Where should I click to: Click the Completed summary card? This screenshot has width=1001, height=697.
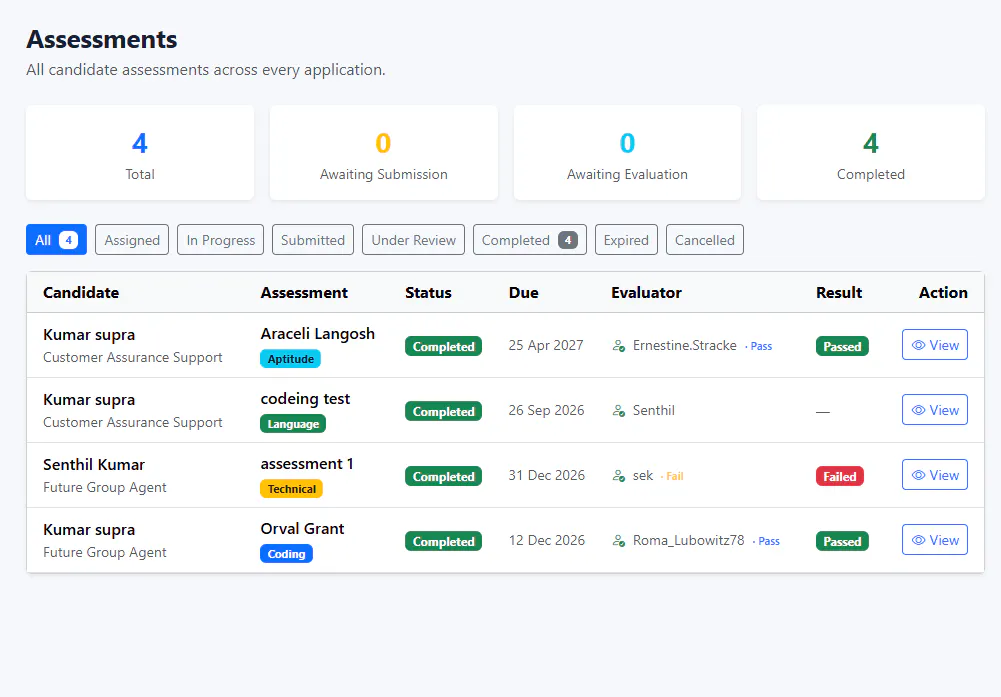(871, 153)
